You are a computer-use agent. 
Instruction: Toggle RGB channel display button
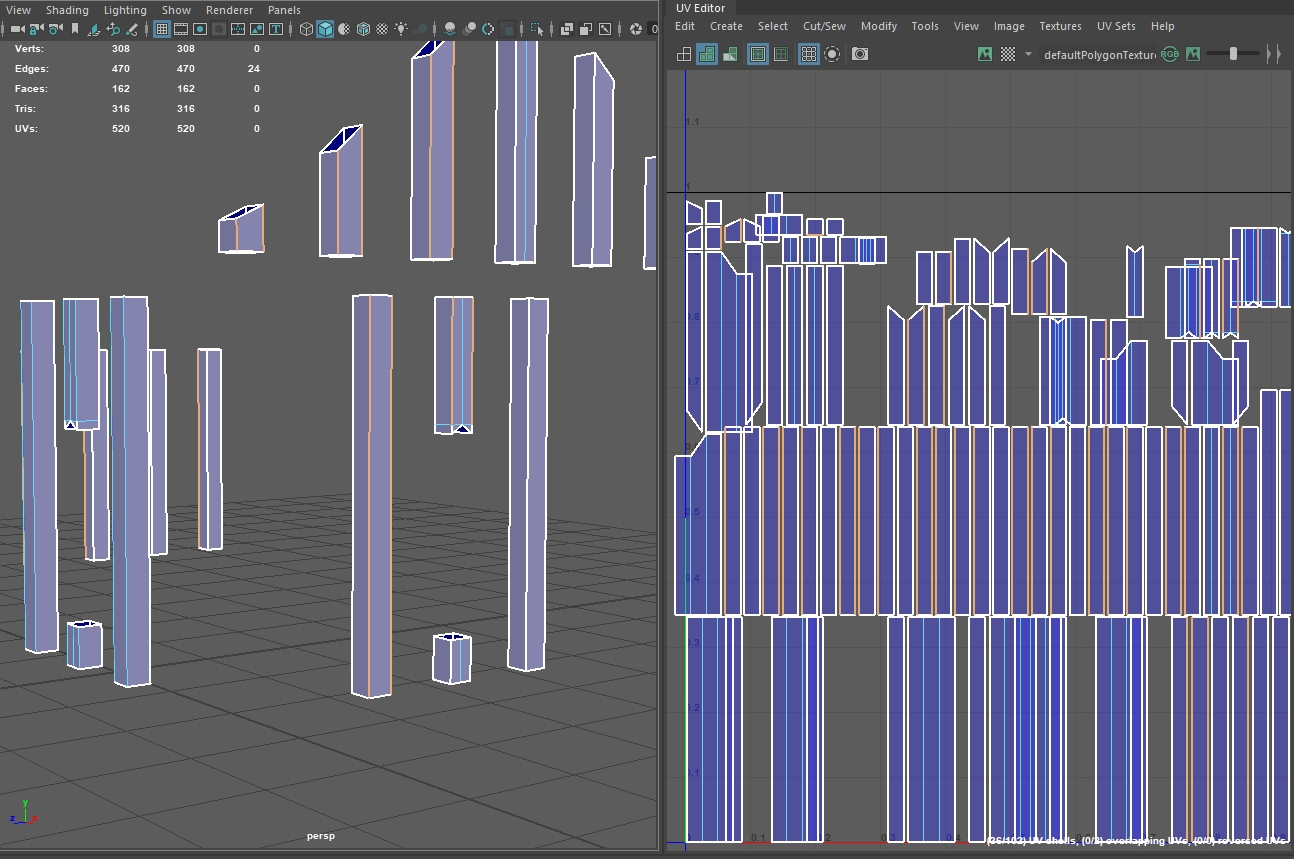[x=1169, y=54]
